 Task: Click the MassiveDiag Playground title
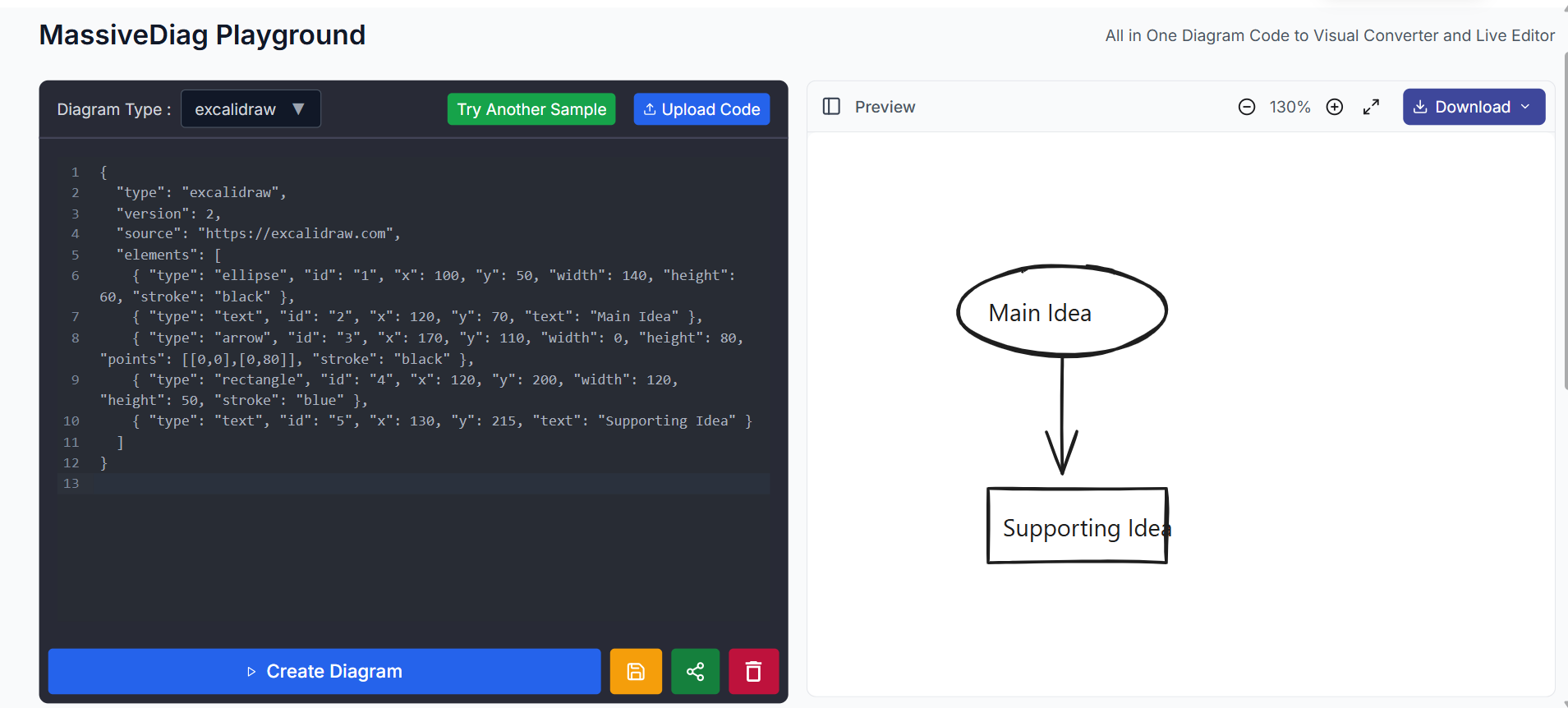(x=202, y=35)
